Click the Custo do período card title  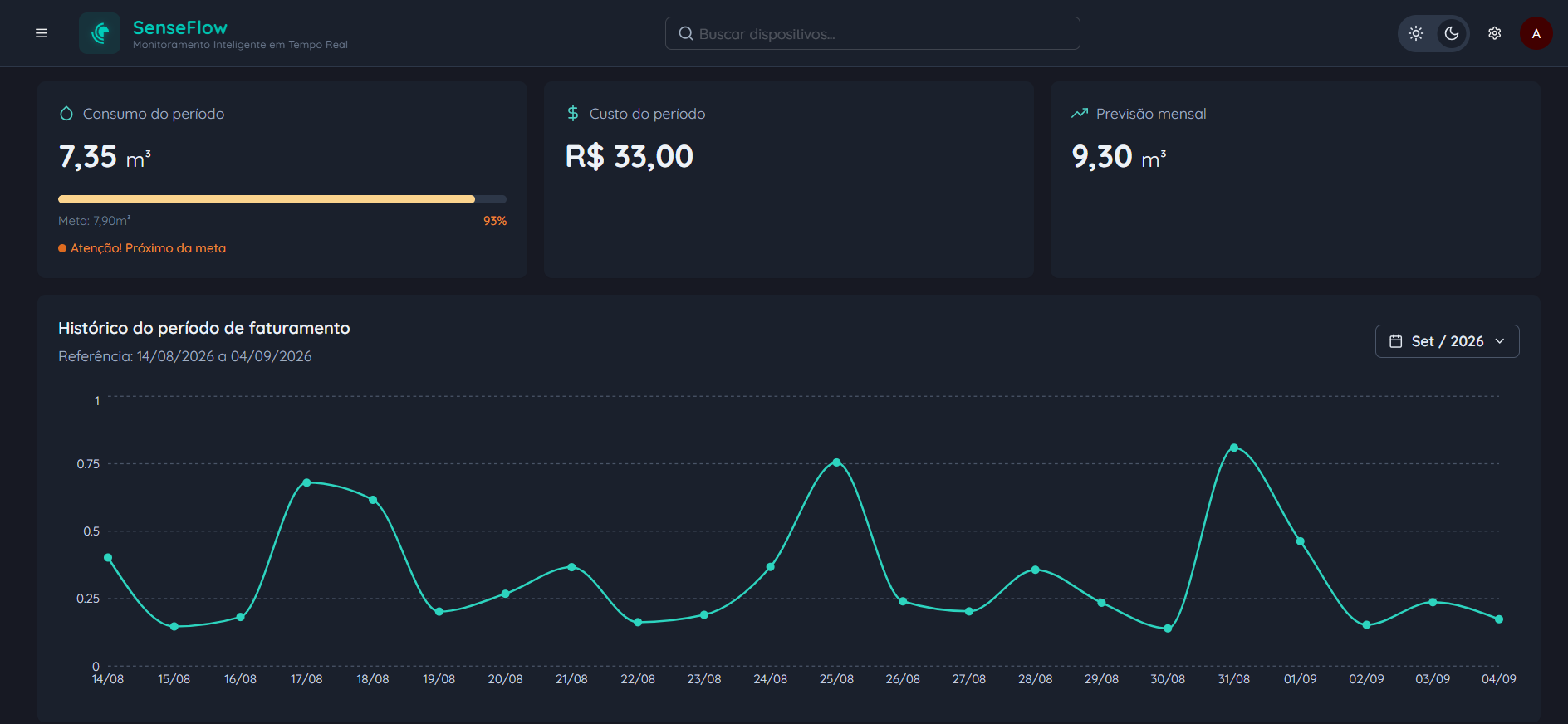tap(647, 114)
